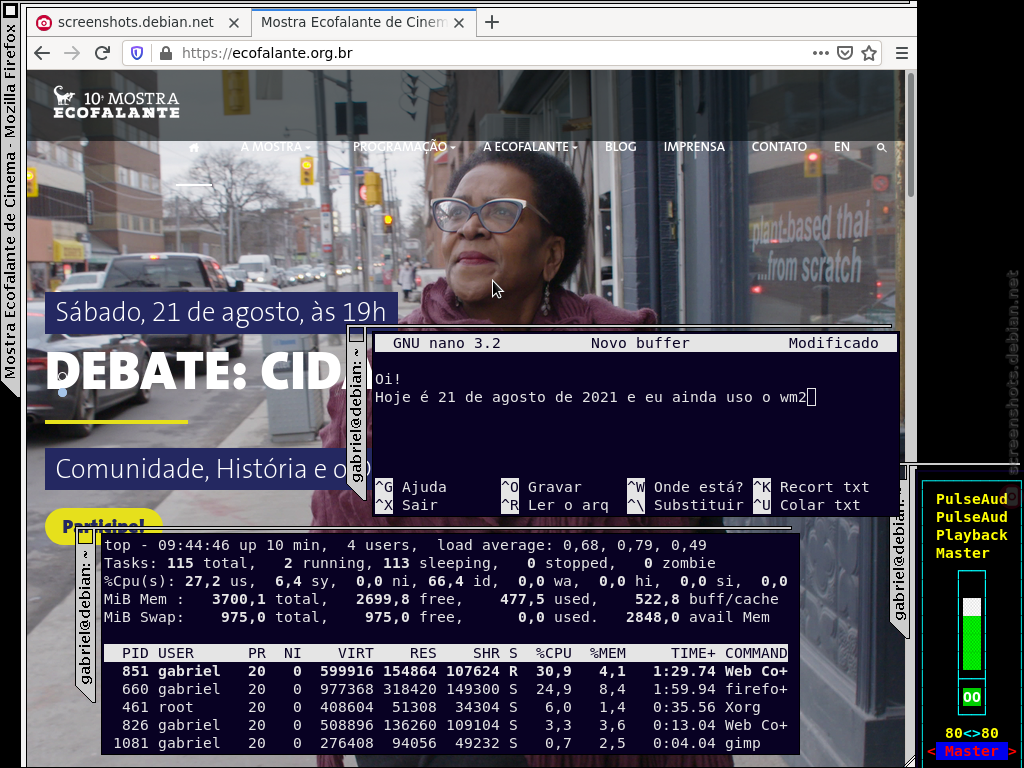Select the PID 660 firefo+ process row
This screenshot has width=1024, height=768.
coord(446,690)
